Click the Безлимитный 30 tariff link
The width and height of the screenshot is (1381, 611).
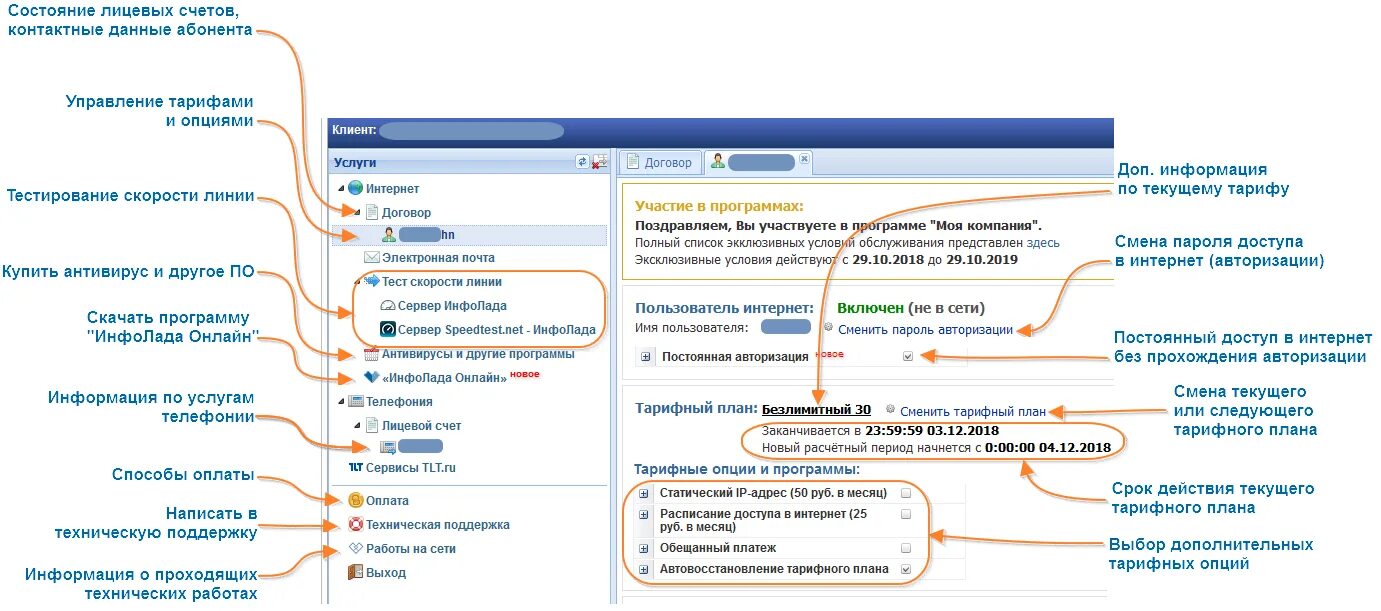click(x=816, y=409)
